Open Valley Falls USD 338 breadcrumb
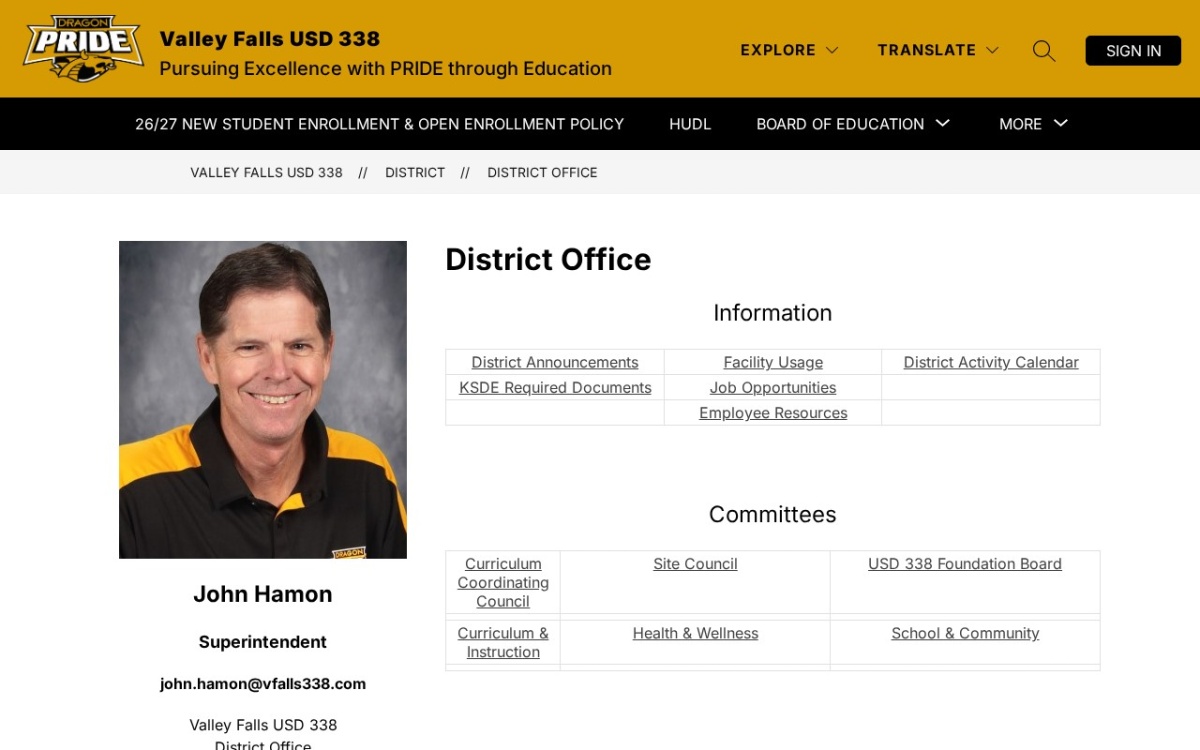 pyautogui.click(x=266, y=173)
